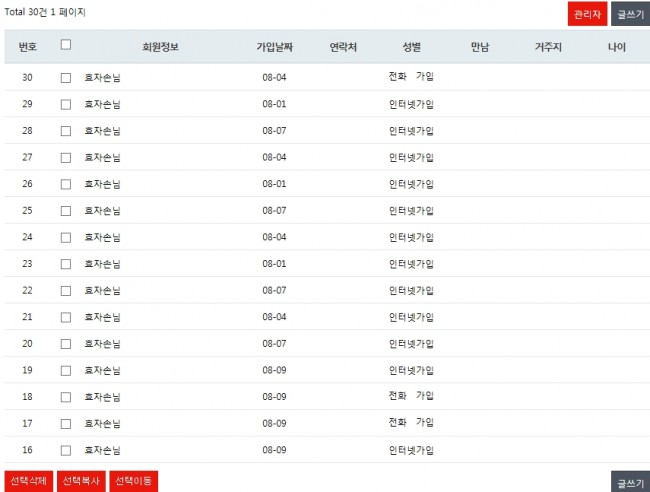Open the 효자손님 entry in row 29
Screen dimensions: 650x492
(x=102, y=104)
